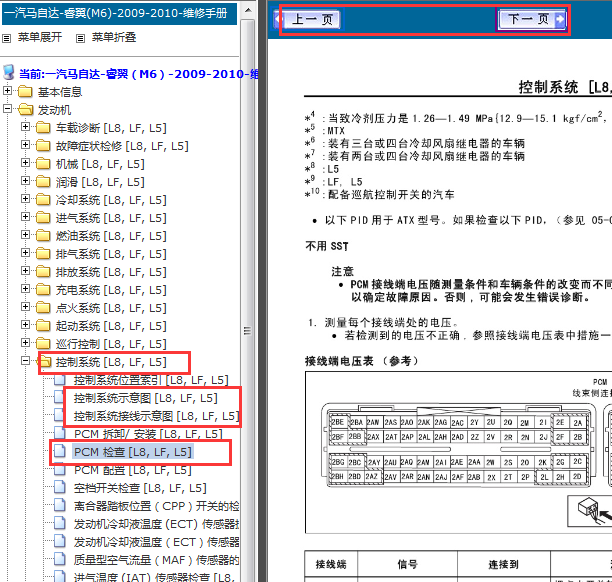Click the 菜单展开 list icon
This screenshot has width=612, height=582.
point(7,38)
